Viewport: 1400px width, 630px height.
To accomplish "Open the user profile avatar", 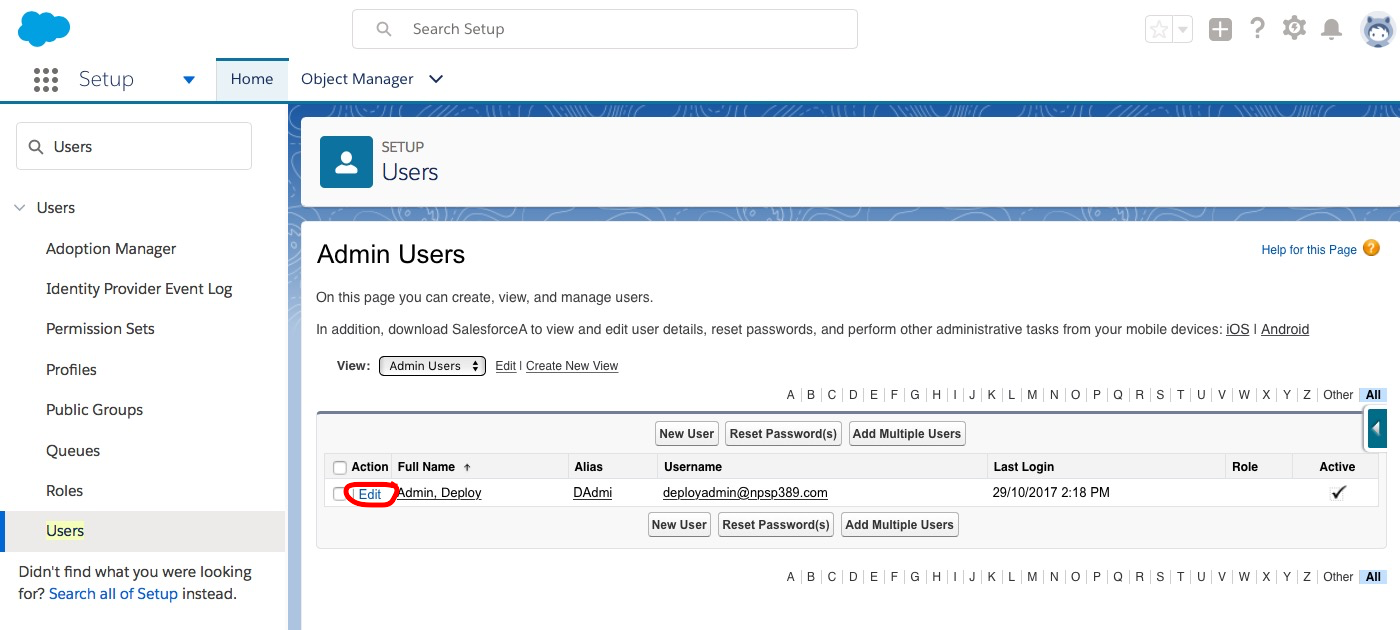I will coord(1379,29).
